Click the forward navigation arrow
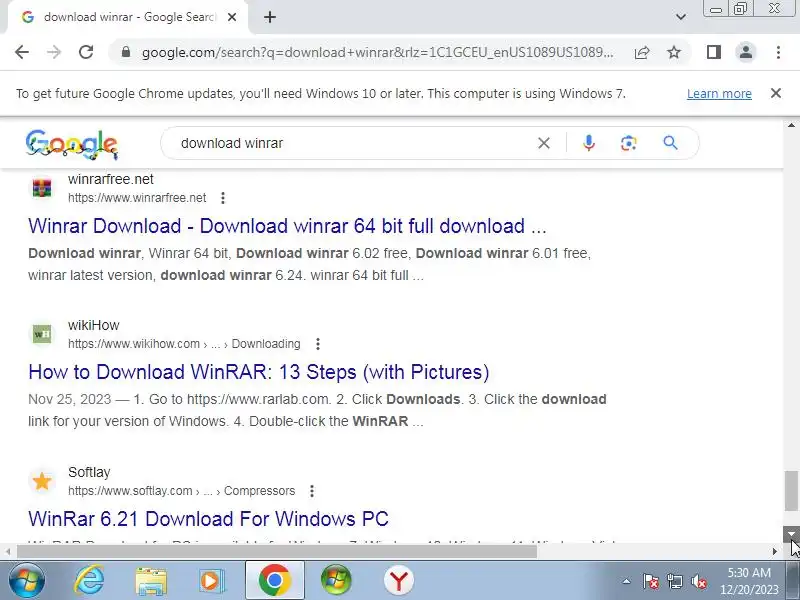 54,52
